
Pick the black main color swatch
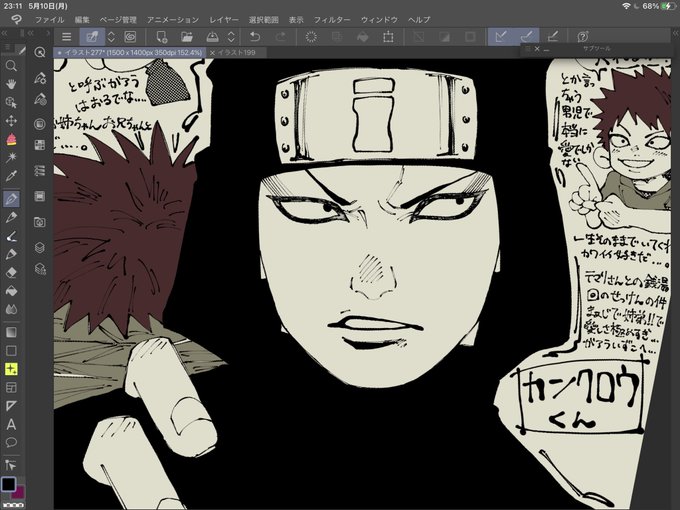tap(8, 484)
